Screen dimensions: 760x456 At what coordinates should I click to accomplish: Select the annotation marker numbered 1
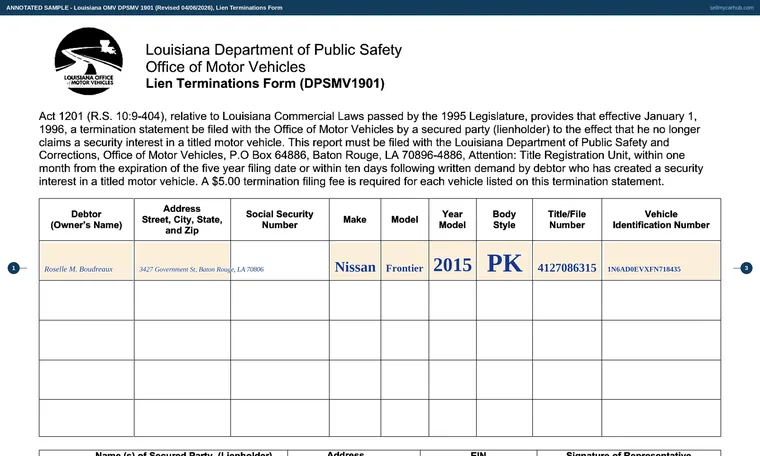coord(14,268)
